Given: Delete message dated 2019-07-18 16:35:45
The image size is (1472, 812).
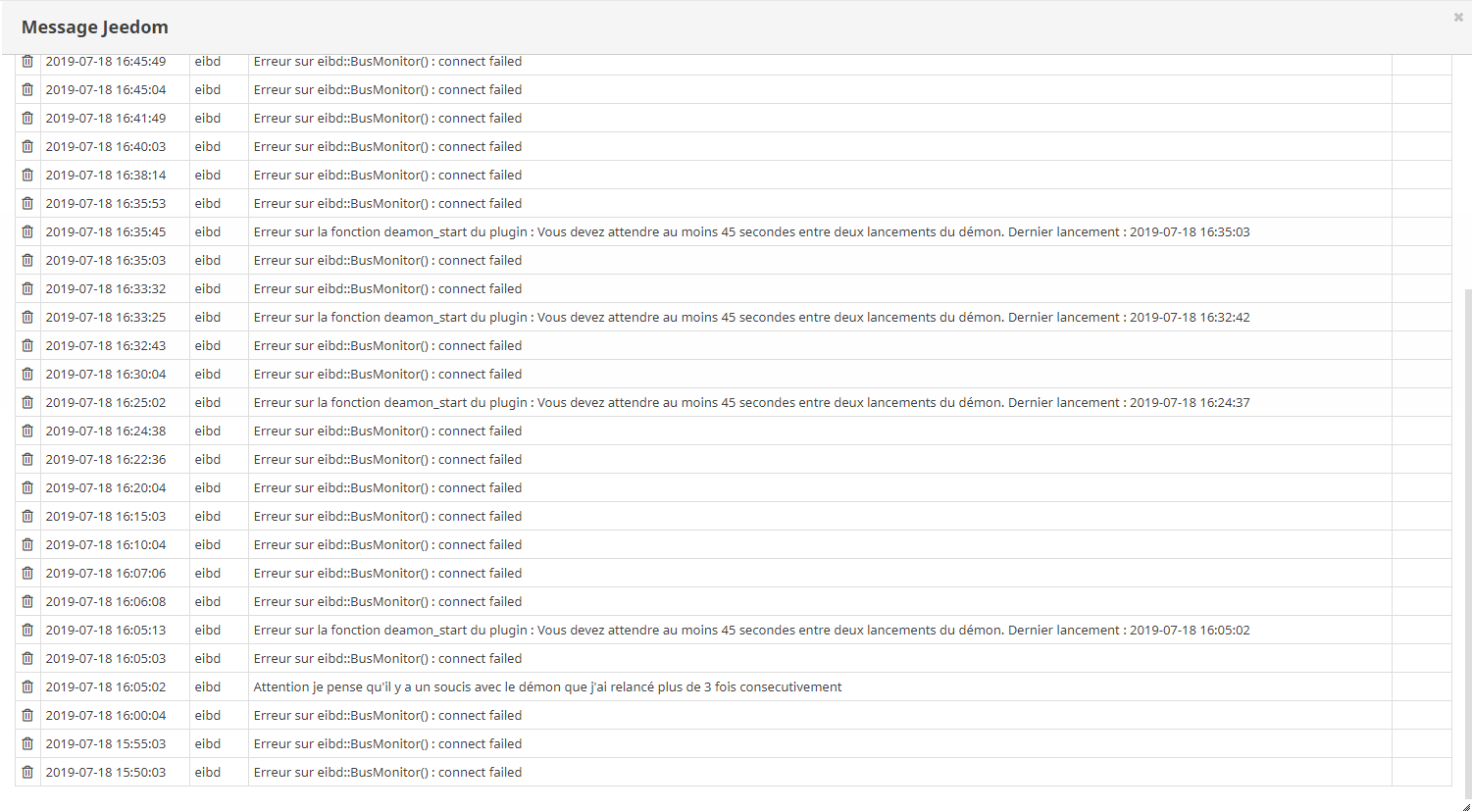Looking at the screenshot, I should (27, 231).
